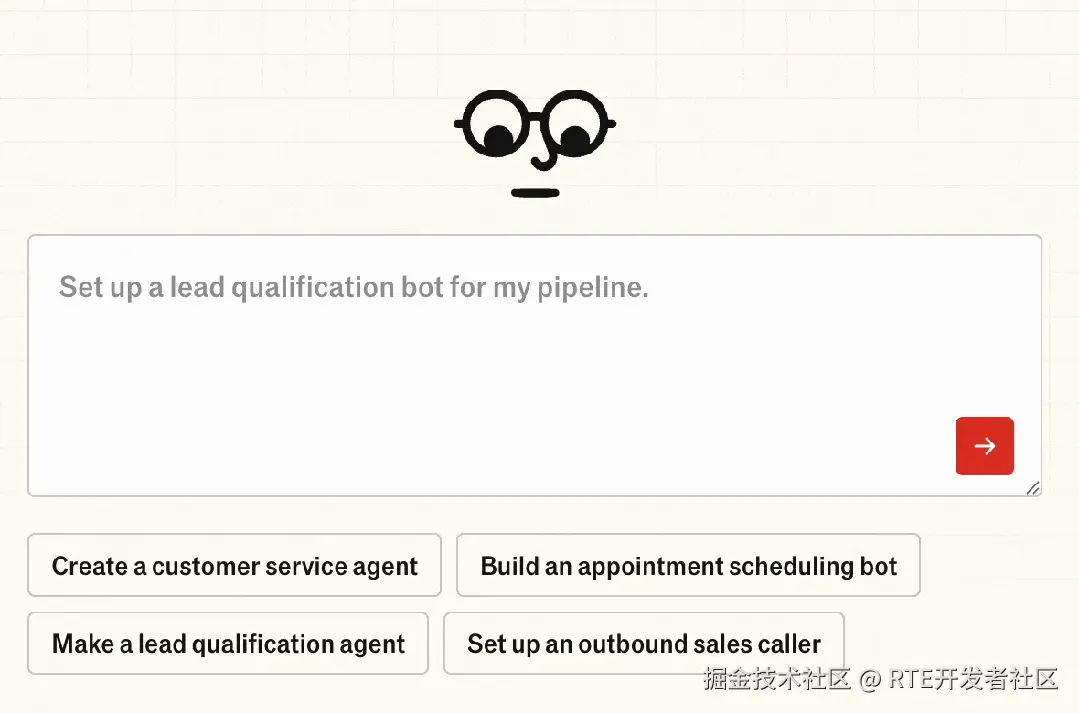Click the resize handle of the text area
Screen dimensions: 1079x713
[x=1033, y=488]
